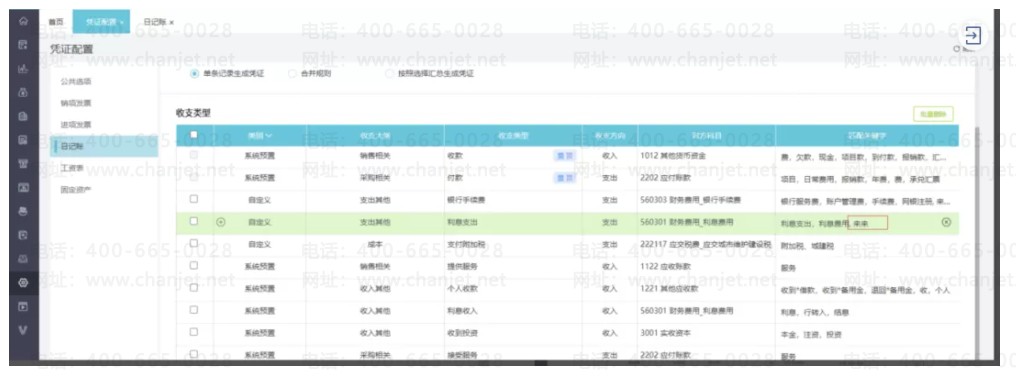Viewport: 1016px width, 379px height.
Task: Click the exit arrow icon at top right
Action: 973,35
